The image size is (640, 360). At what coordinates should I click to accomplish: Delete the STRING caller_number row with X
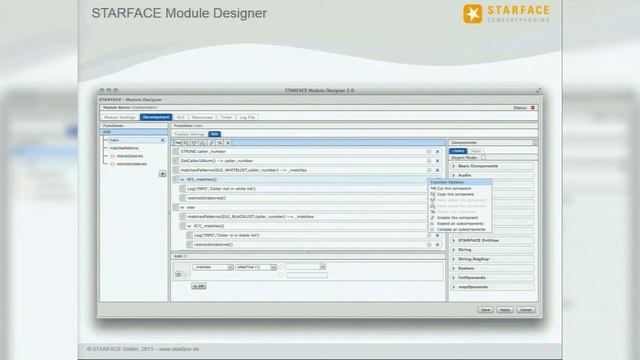(x=438, y=151)
